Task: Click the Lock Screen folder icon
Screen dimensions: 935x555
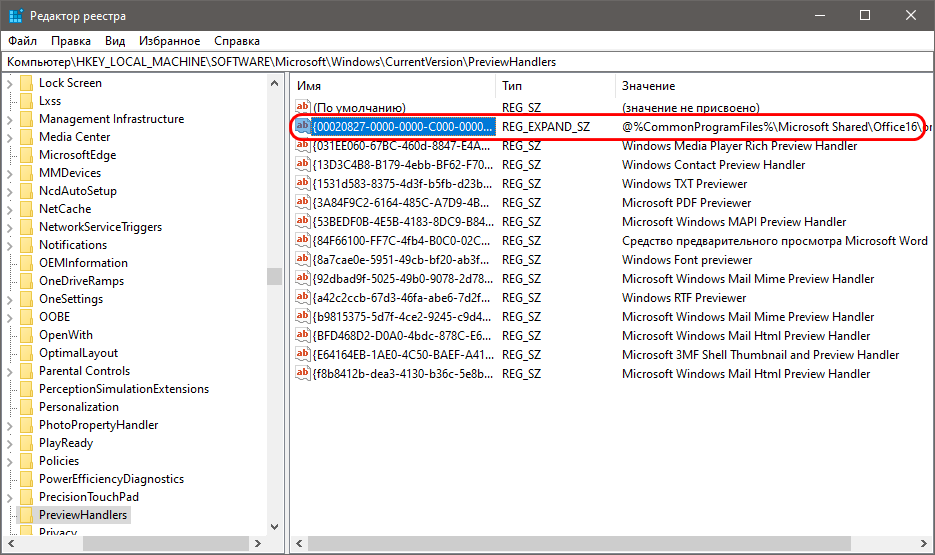Action: click(26, 83)
